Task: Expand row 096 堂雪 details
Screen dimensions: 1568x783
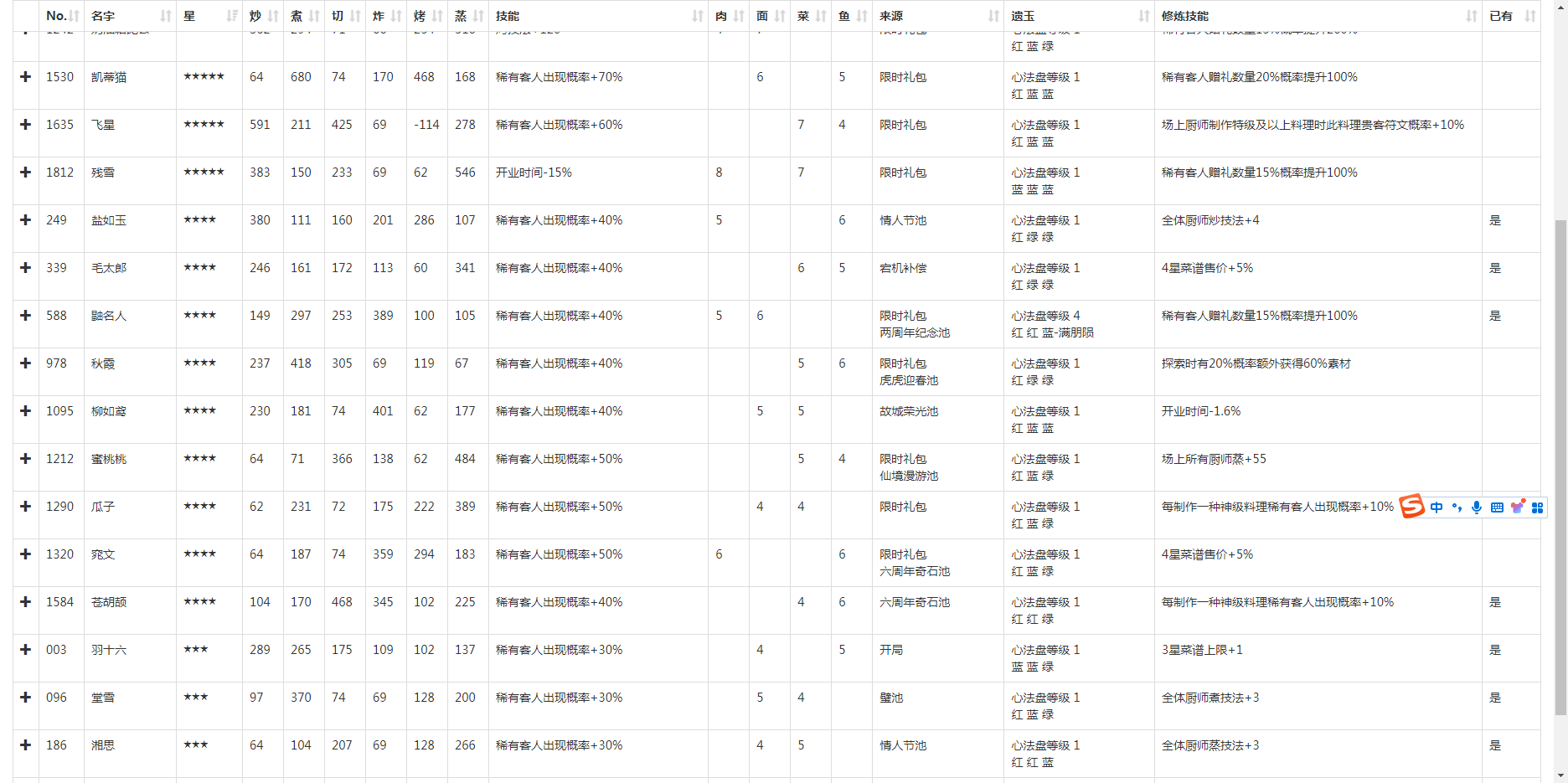Action: click(x=26, y=698)
